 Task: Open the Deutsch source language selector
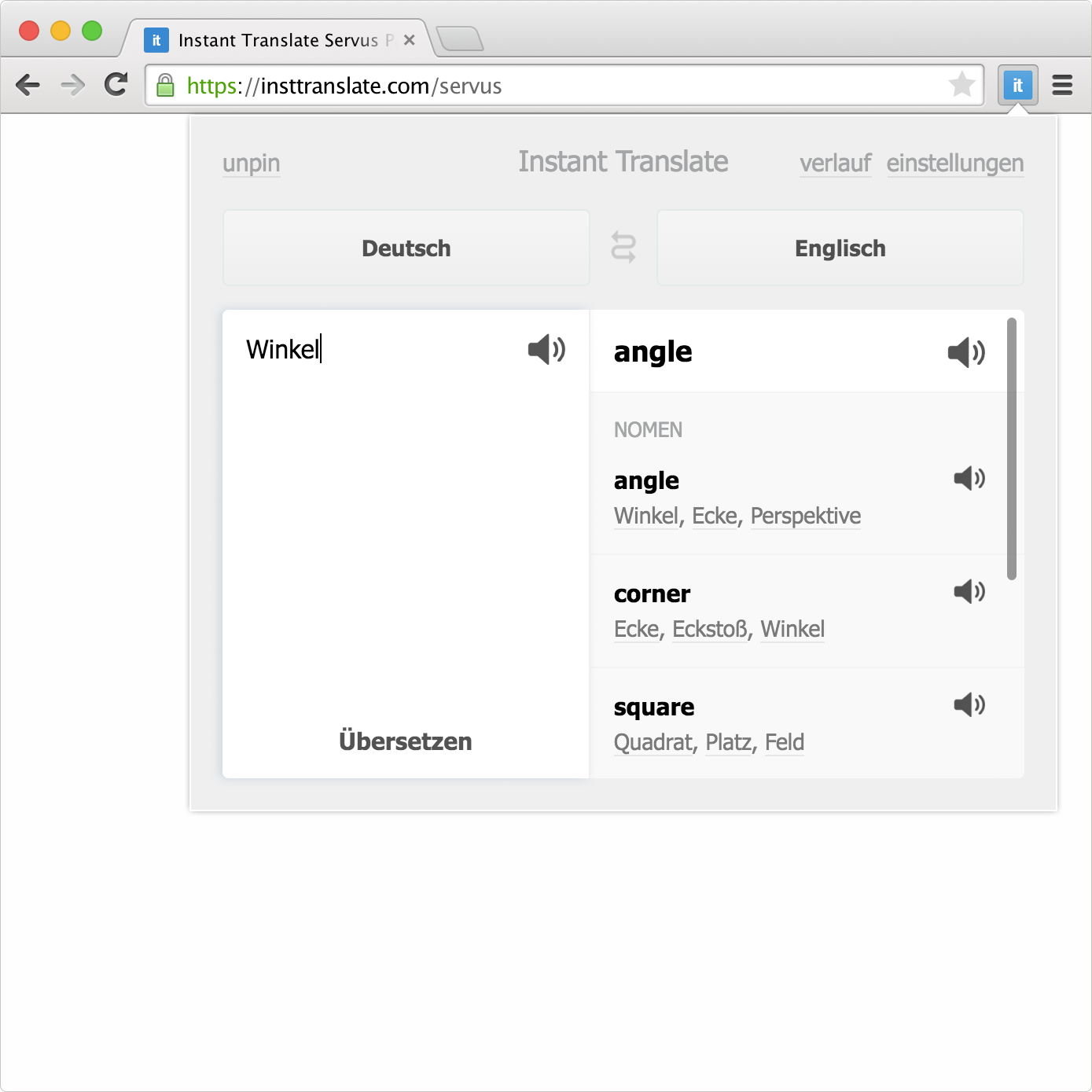point(405,248)
